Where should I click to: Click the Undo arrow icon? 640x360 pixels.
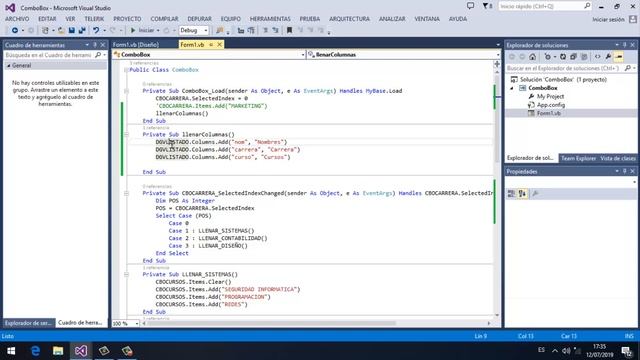click(x=96, y=30)
